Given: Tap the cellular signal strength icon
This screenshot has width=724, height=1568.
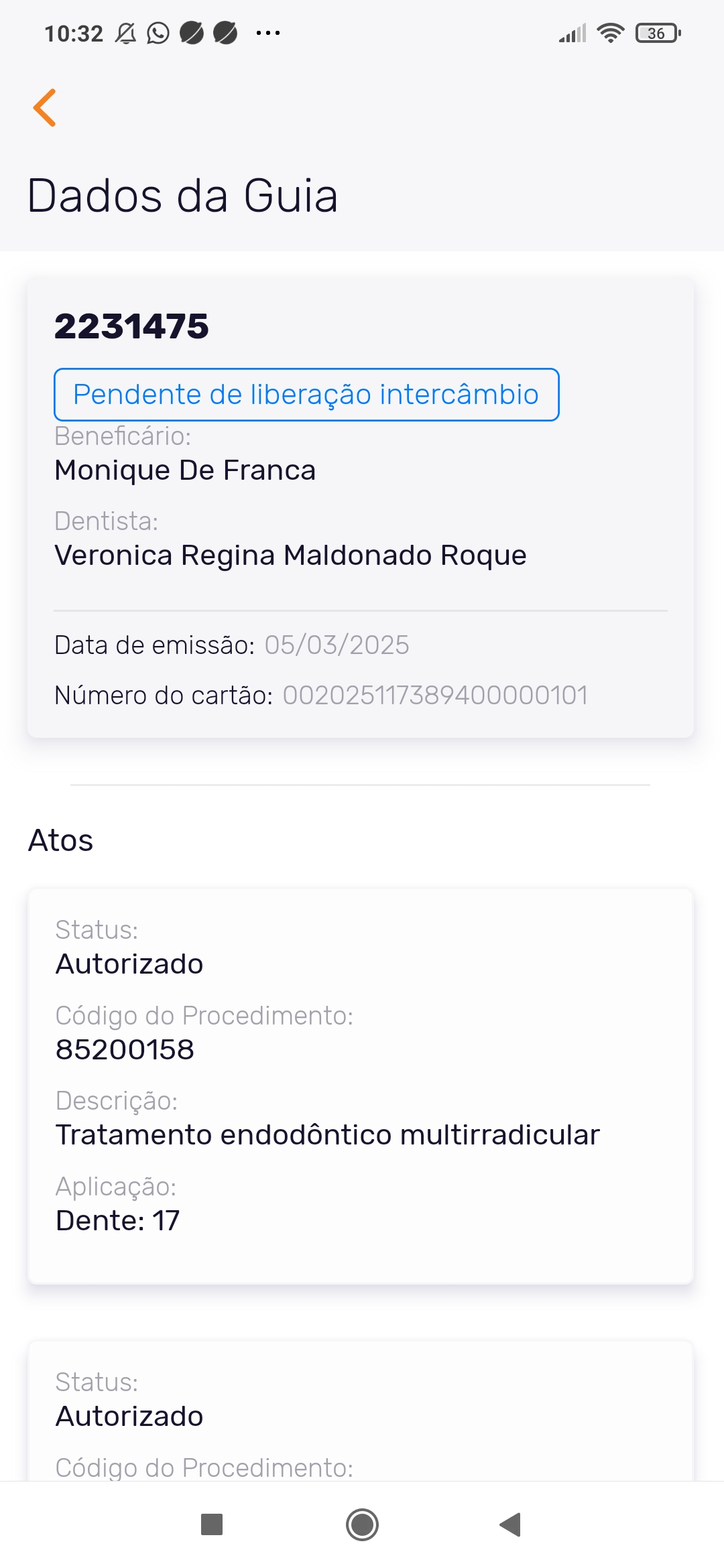Looking at the screenshot, I should coord(572,33).
